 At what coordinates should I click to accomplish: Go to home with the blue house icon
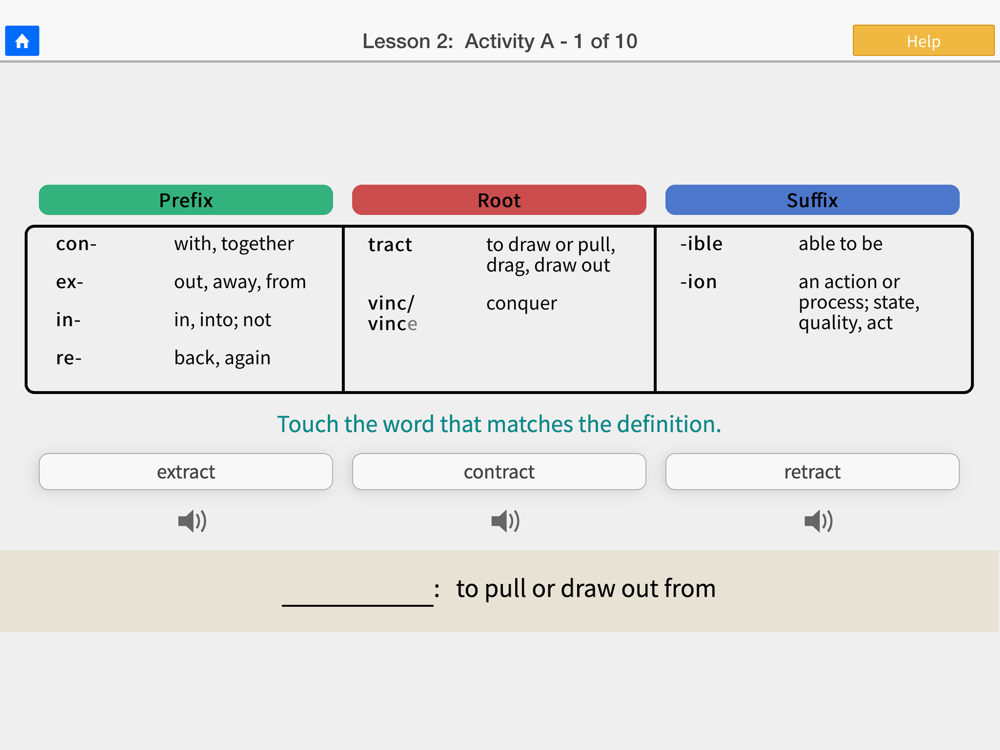tap(22, 41)
